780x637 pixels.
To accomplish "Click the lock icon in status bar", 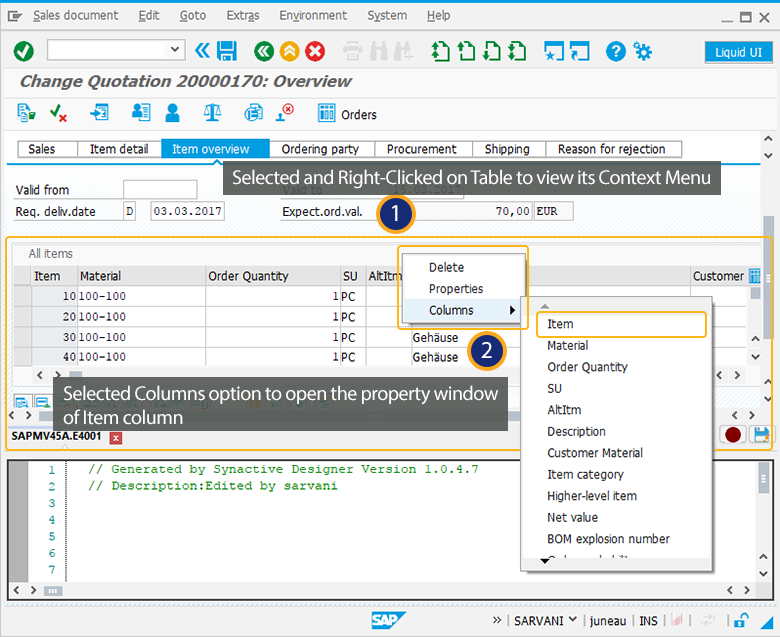I will pyautogui.click(x=741, y=621).
